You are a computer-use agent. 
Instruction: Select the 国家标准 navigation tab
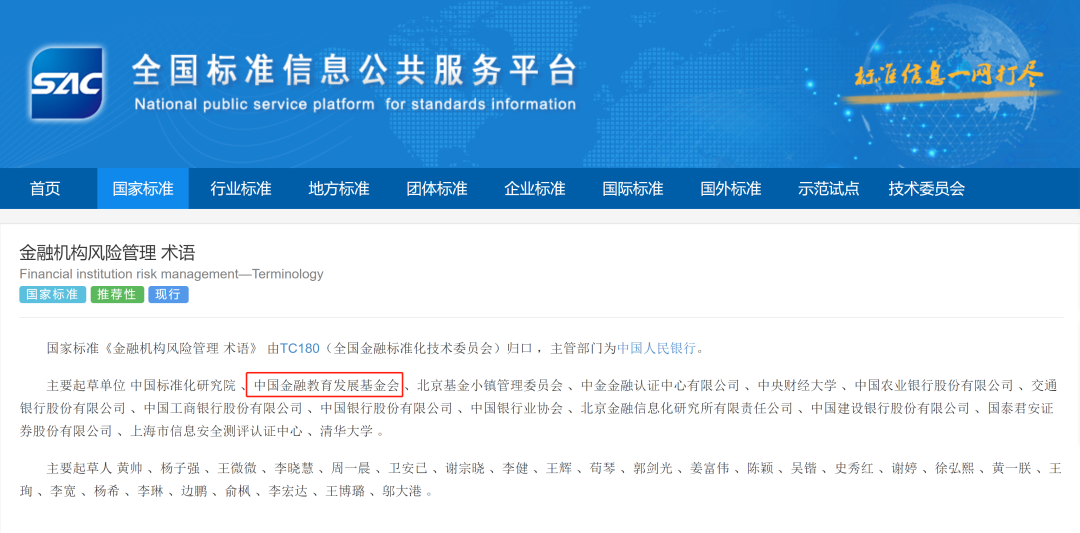(143, 189)
